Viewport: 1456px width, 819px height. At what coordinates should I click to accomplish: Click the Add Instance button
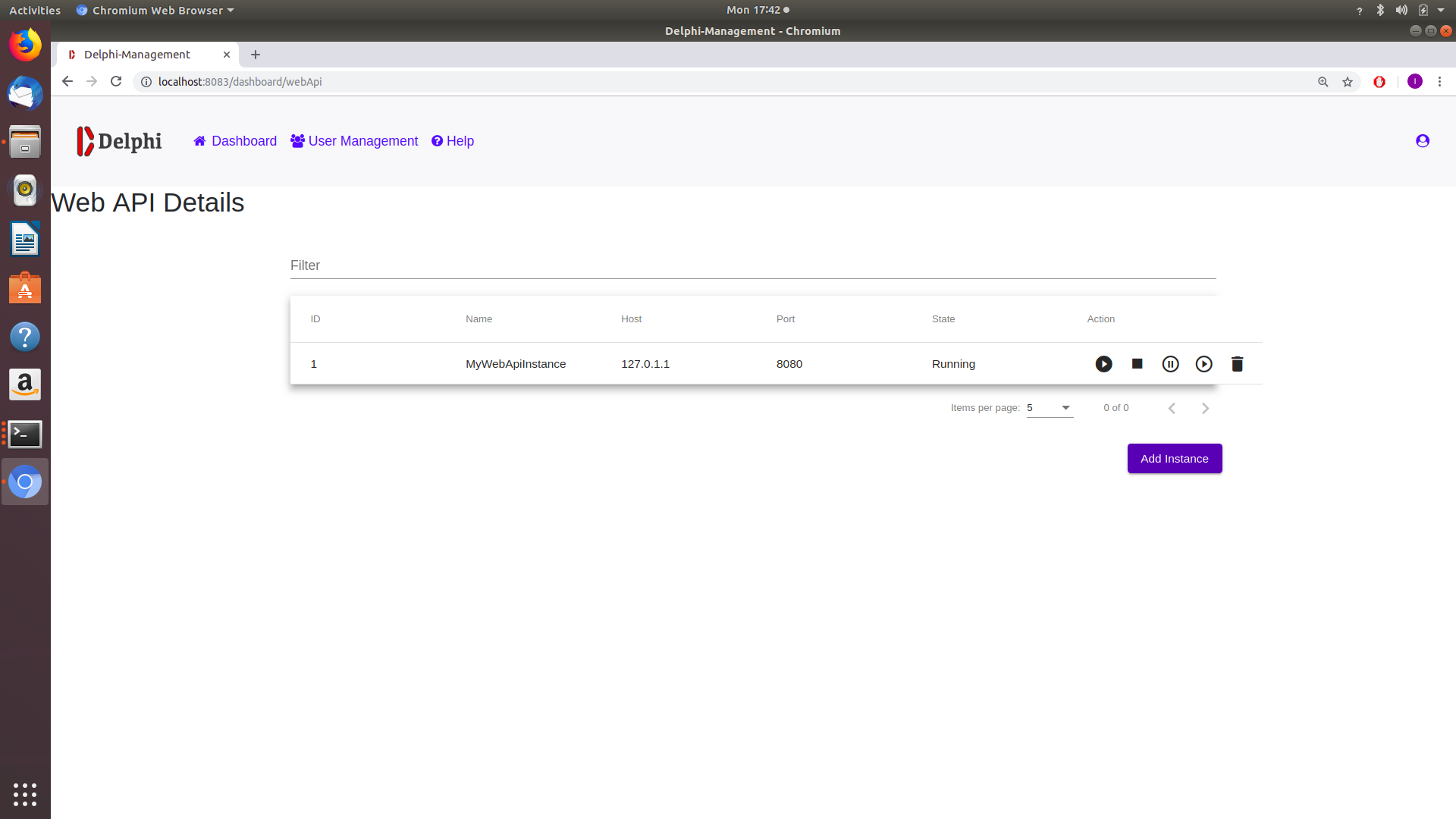pos(1174,459)
